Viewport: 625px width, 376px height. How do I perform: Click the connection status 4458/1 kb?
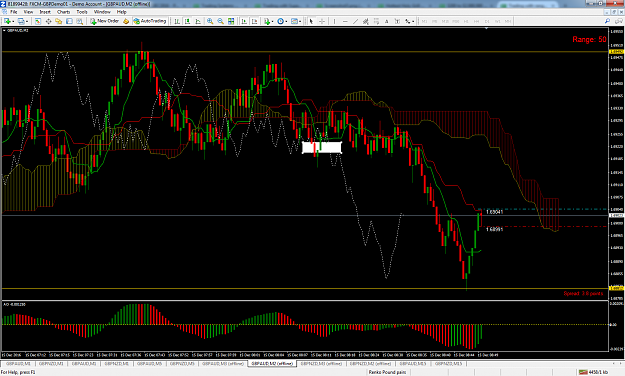[594, 372]
